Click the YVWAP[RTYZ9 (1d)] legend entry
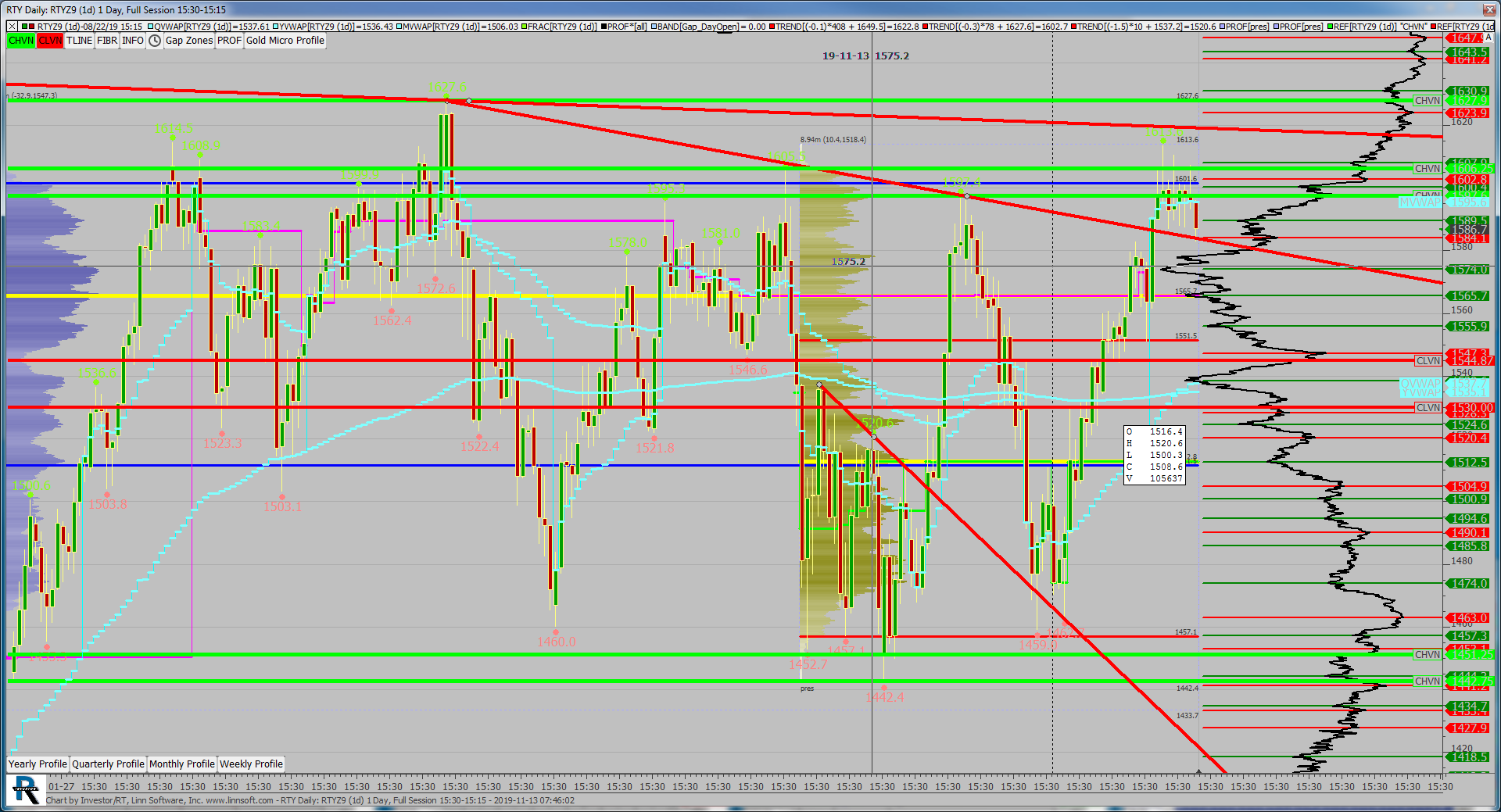The width and height of the screenshot is (1501, 812). (333, 27)
